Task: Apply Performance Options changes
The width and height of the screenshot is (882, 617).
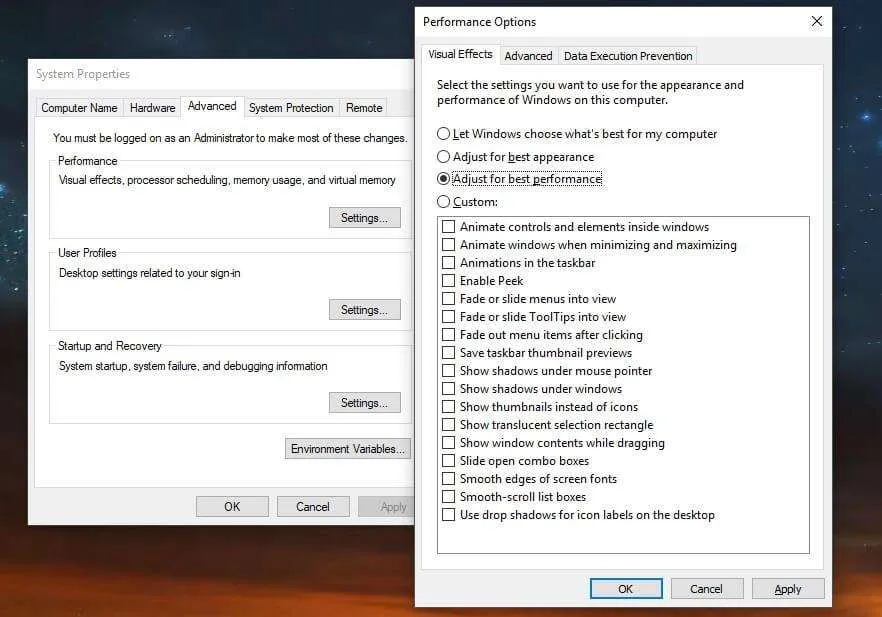Action: tap(788, 589)
